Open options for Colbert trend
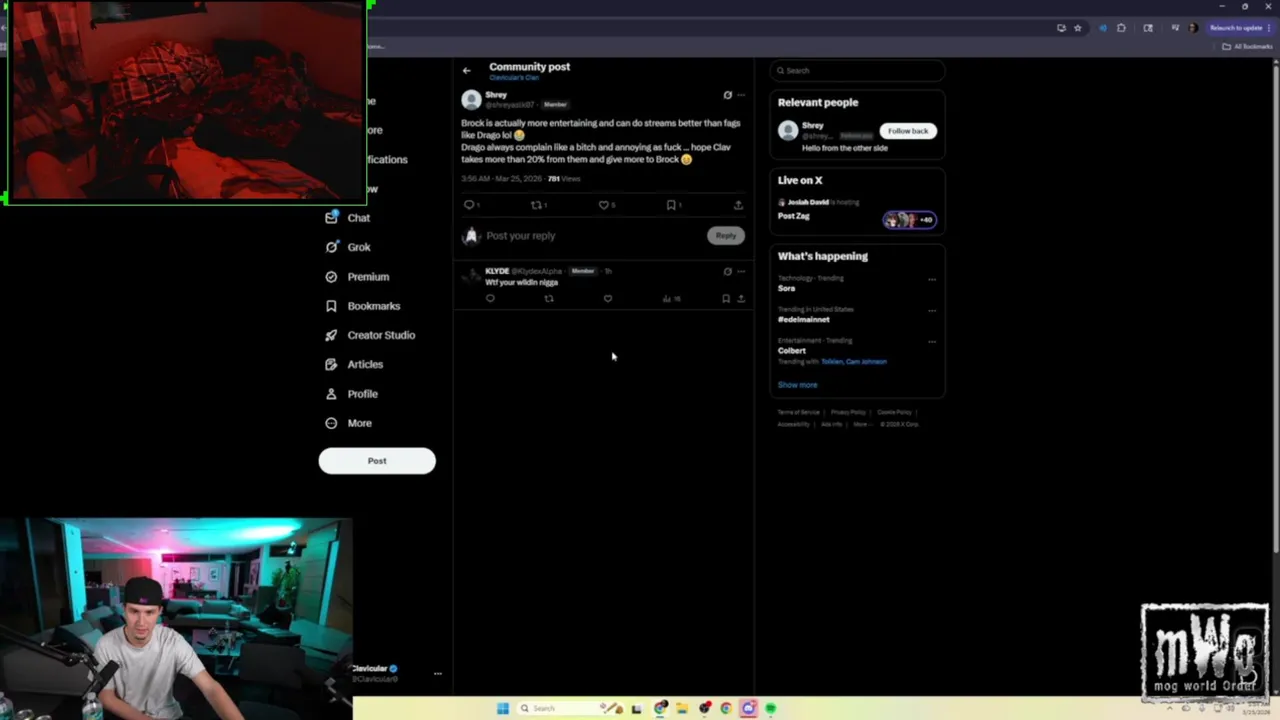Viewport: 1280px width, 720px height. tap(932, 341)
